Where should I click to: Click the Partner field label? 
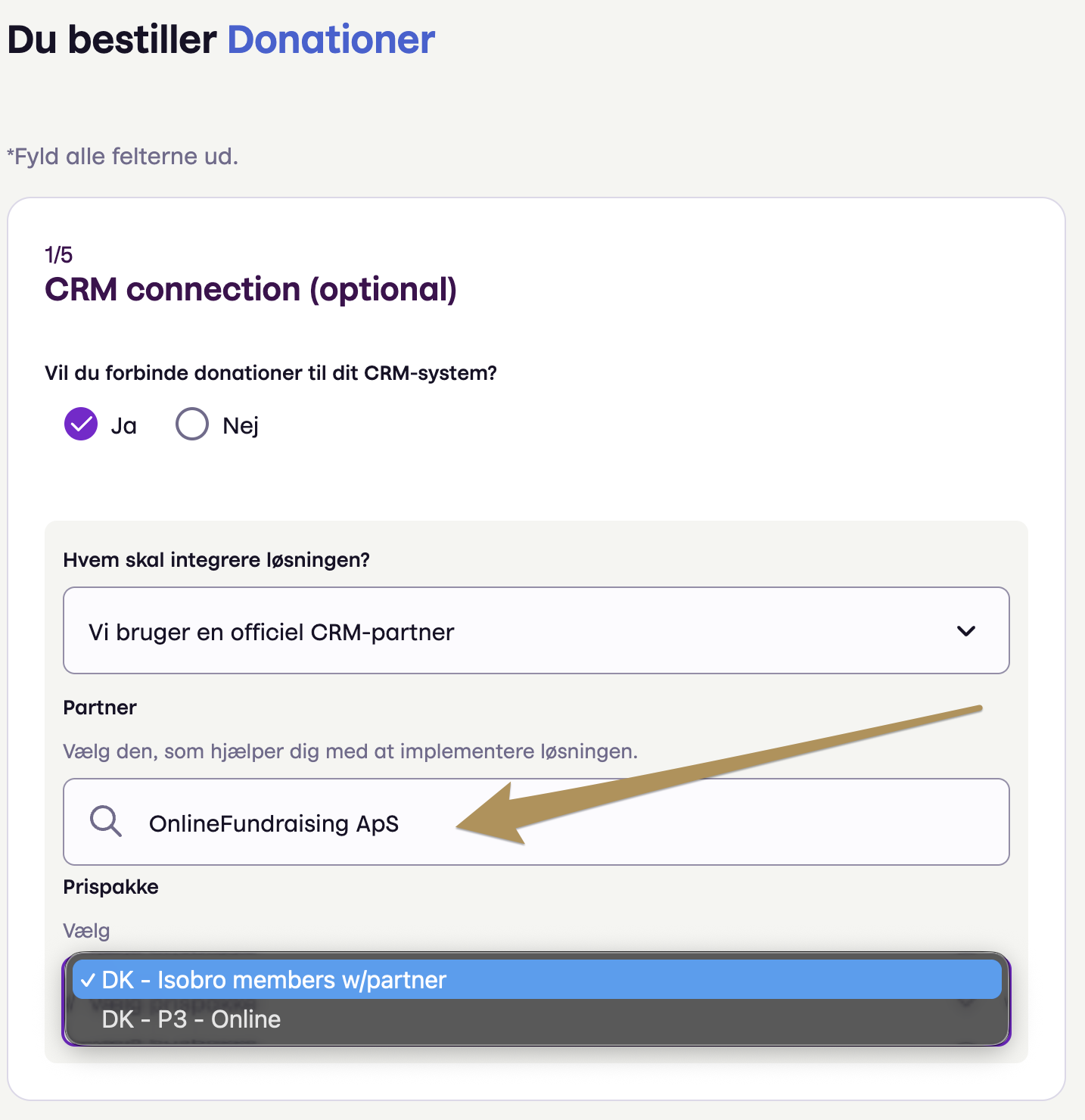[100, 708]
